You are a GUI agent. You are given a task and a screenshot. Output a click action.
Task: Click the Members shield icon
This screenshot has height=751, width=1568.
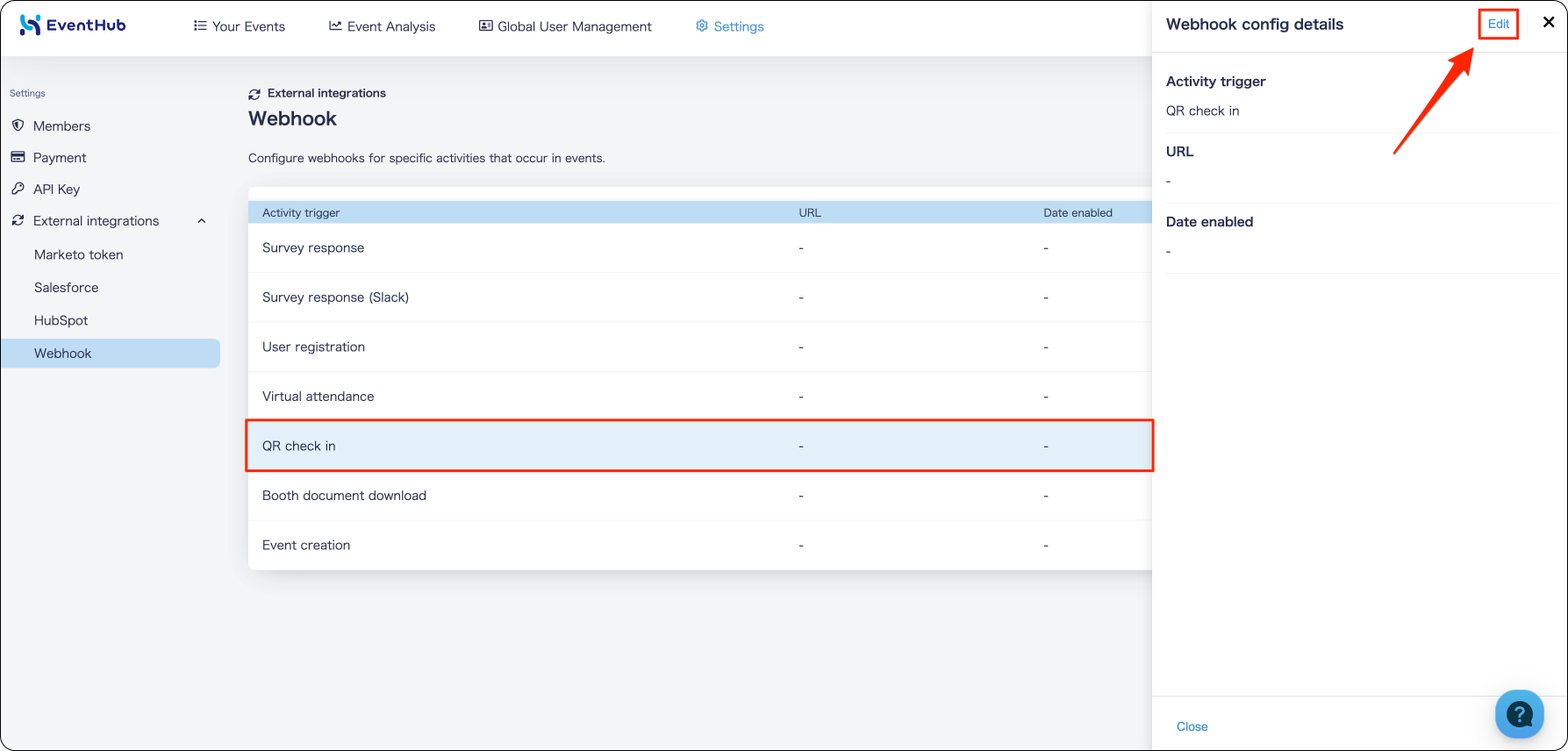18,125
